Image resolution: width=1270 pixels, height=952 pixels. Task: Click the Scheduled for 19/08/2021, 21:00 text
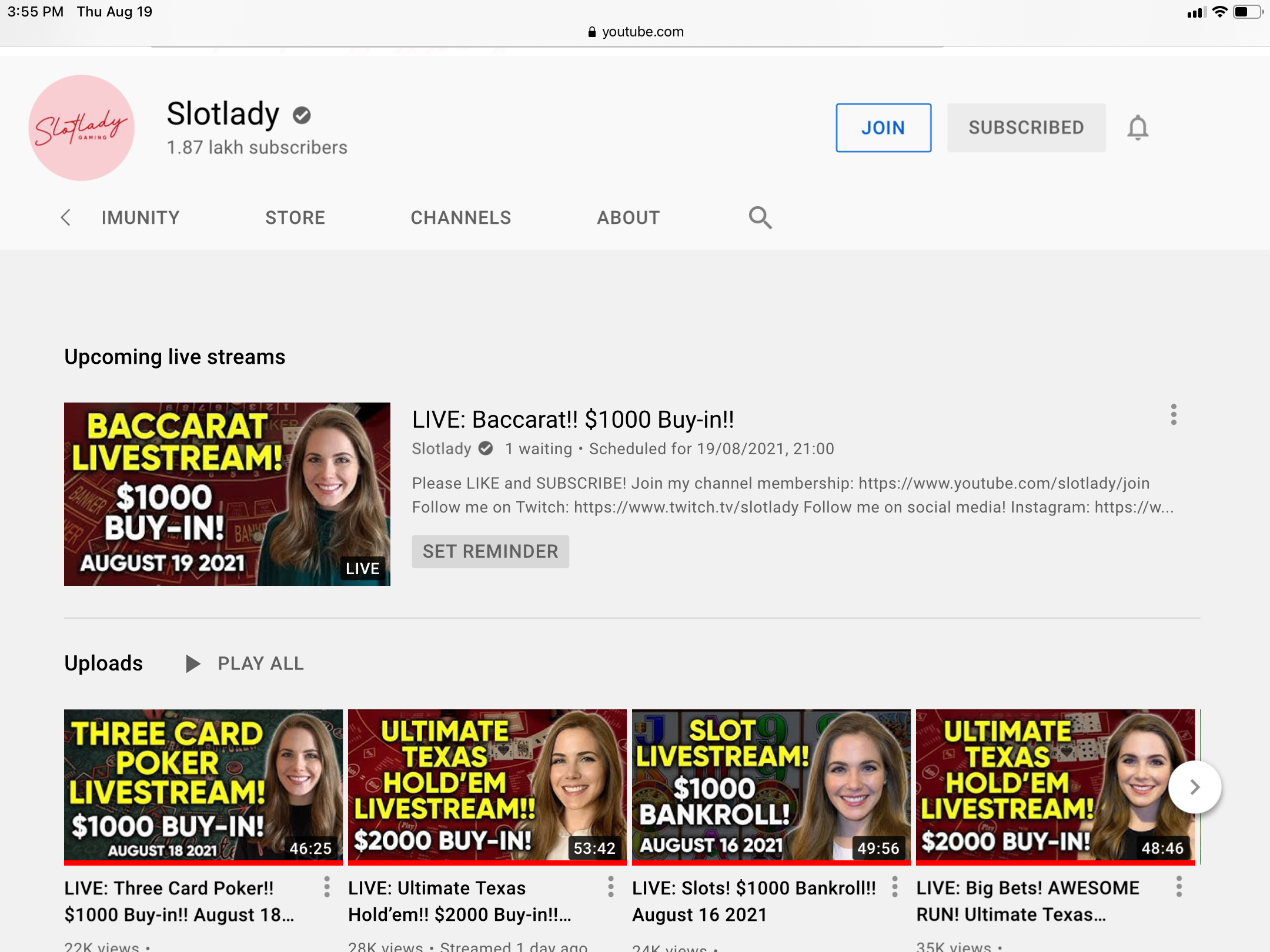coord(711,448)
